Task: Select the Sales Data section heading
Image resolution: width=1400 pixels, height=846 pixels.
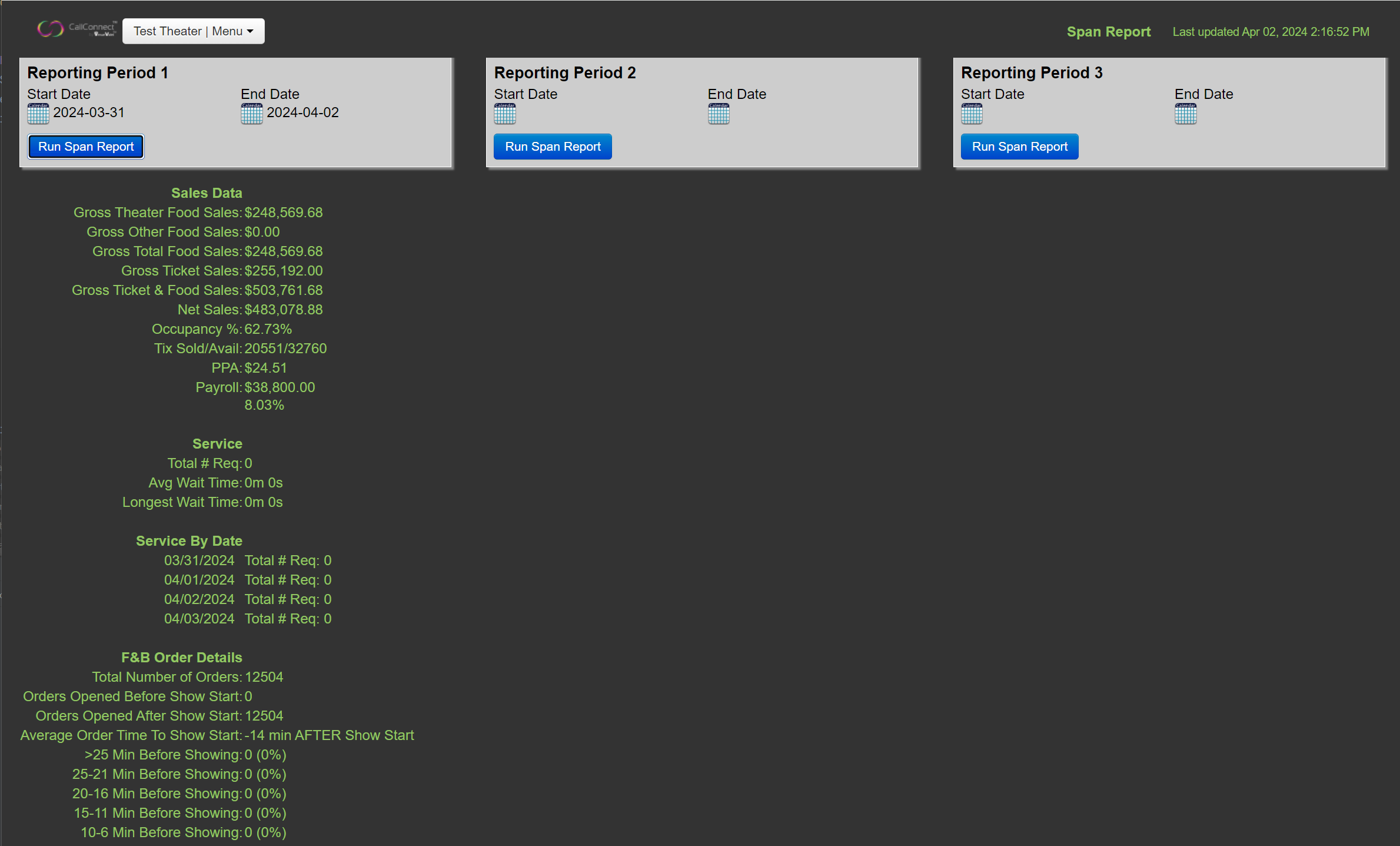Action: (x=207, y=193)
